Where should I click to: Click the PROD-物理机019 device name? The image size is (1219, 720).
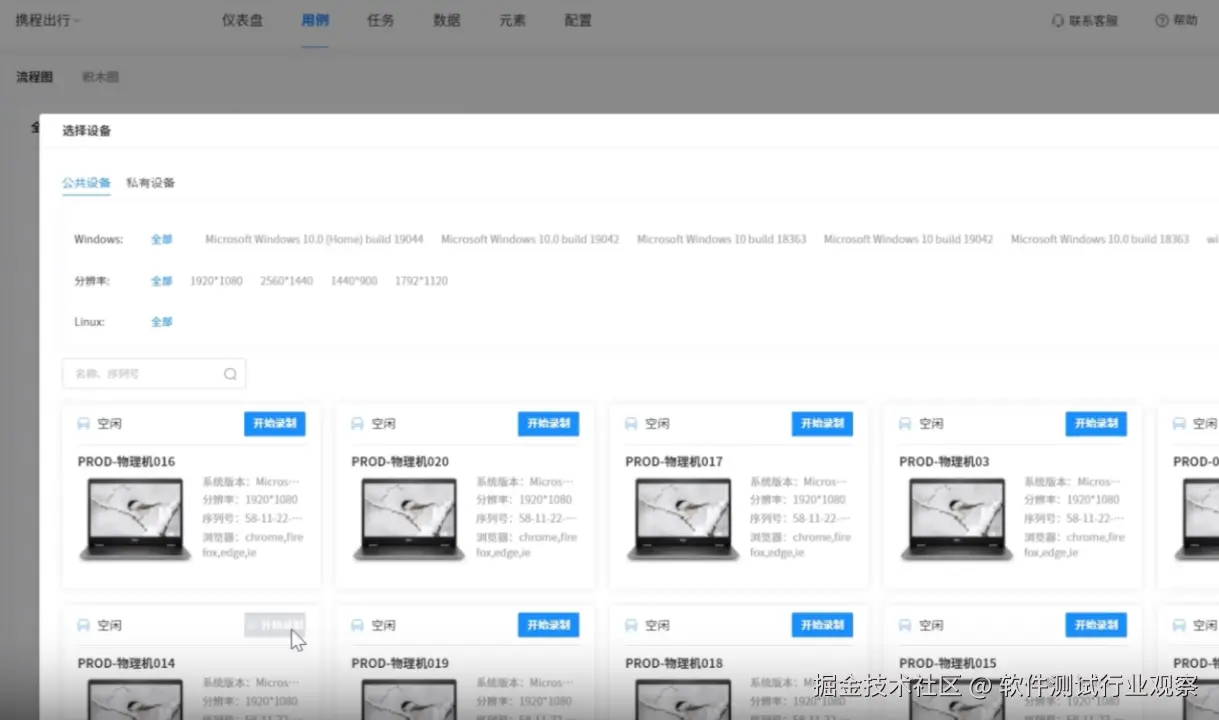point(400,663)
